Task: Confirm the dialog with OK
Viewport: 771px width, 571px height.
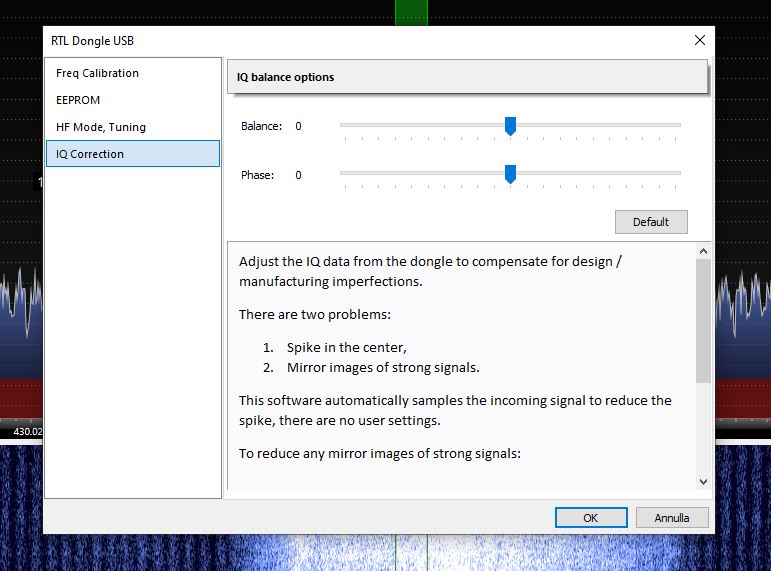Action: (x=591, y=518)
